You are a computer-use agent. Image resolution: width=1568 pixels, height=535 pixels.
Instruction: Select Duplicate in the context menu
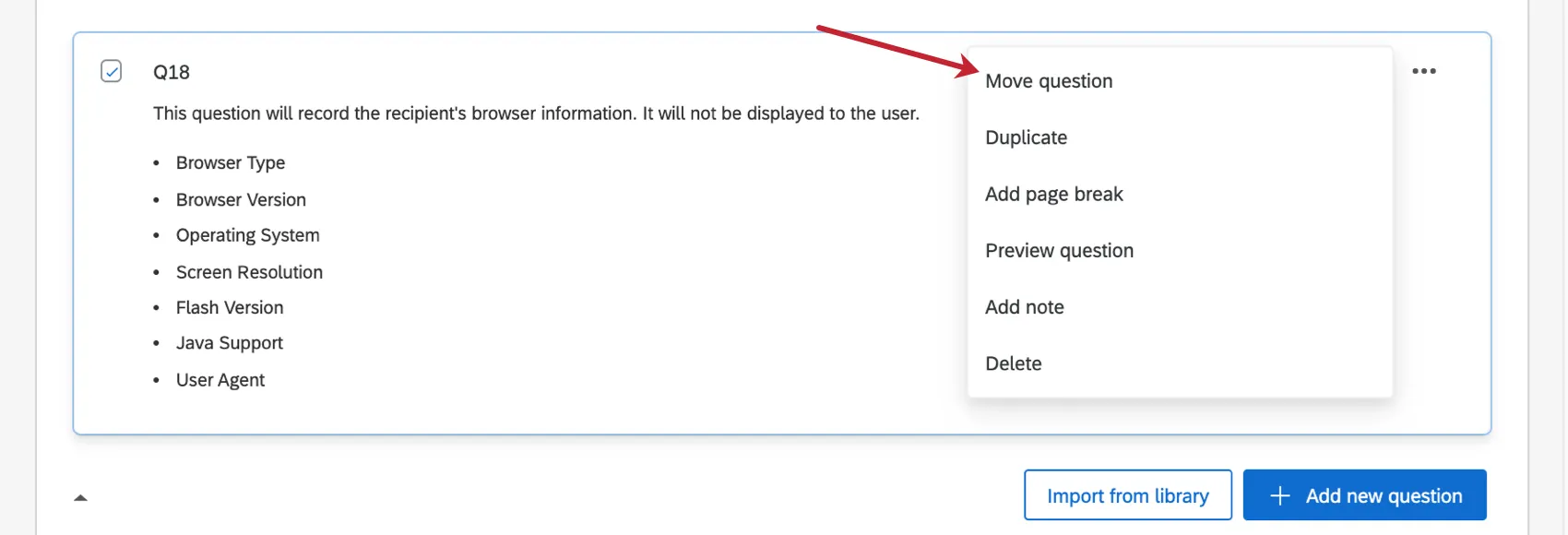pyautogui.click(x=1026, y=137)
